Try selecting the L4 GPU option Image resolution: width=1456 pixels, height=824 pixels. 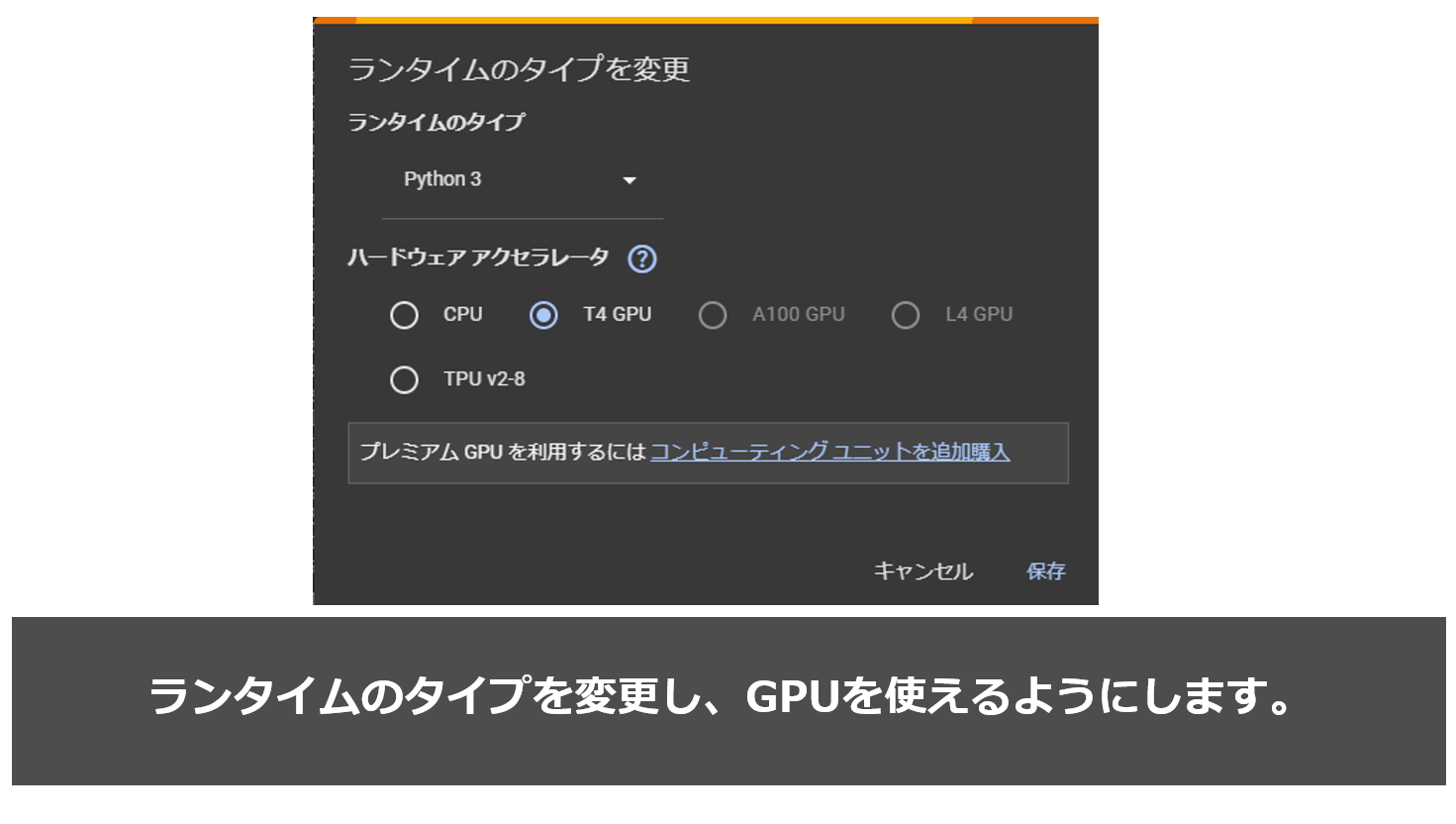click(906, 314)
